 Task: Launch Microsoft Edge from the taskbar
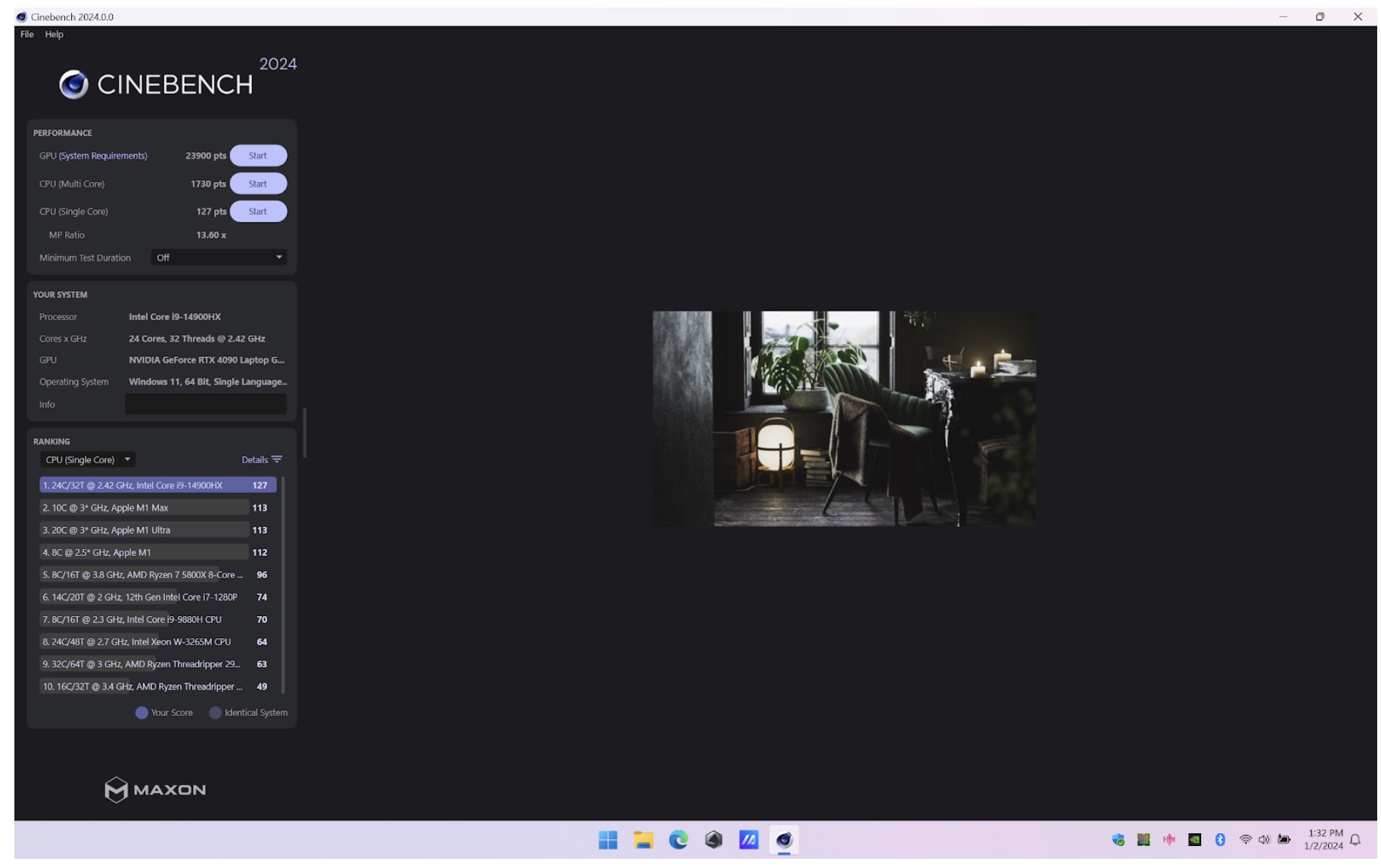678,839
